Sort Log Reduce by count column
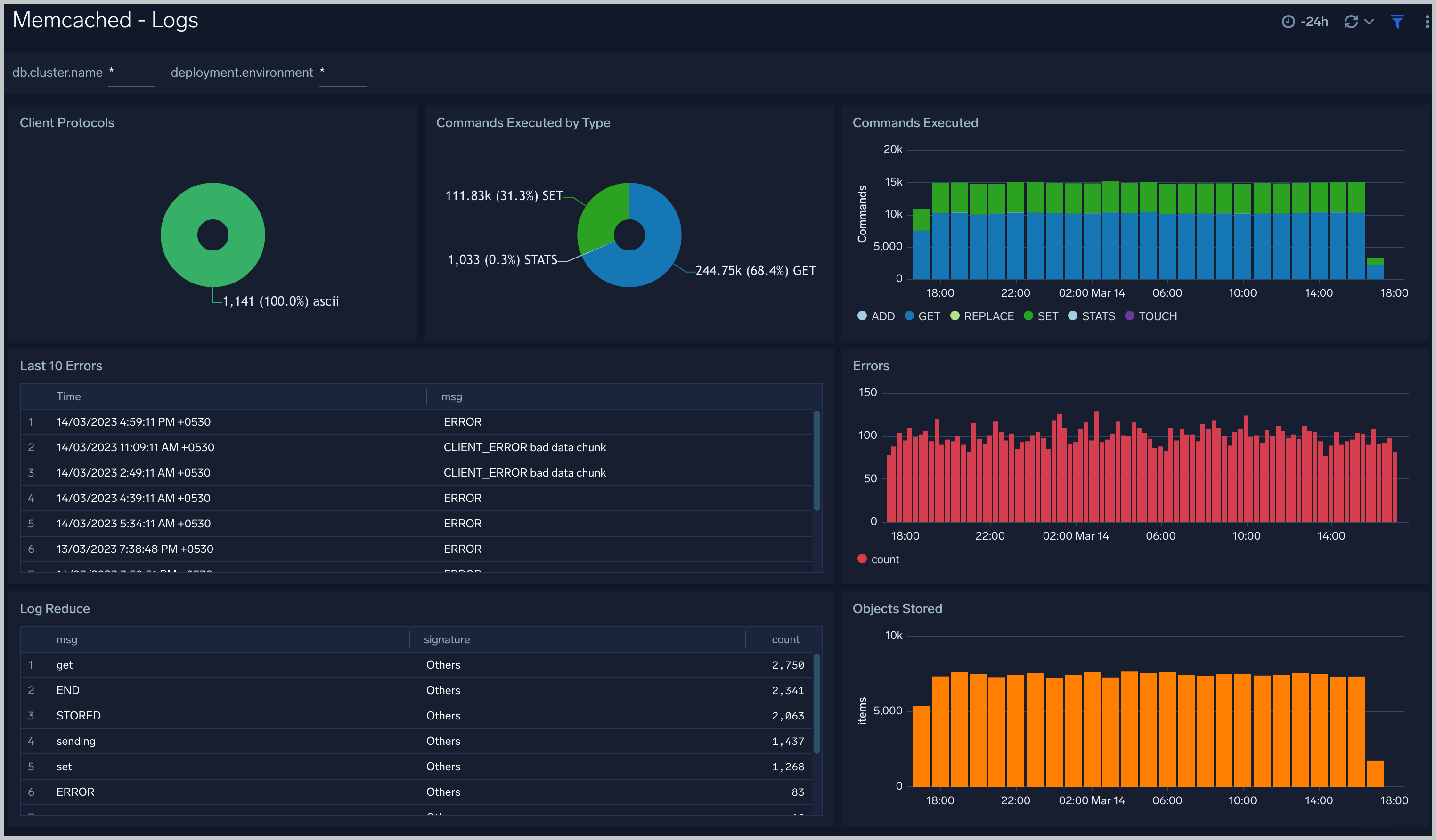Screen dimensions: 1436x840 pyautogui.click(x=785, y=639)
